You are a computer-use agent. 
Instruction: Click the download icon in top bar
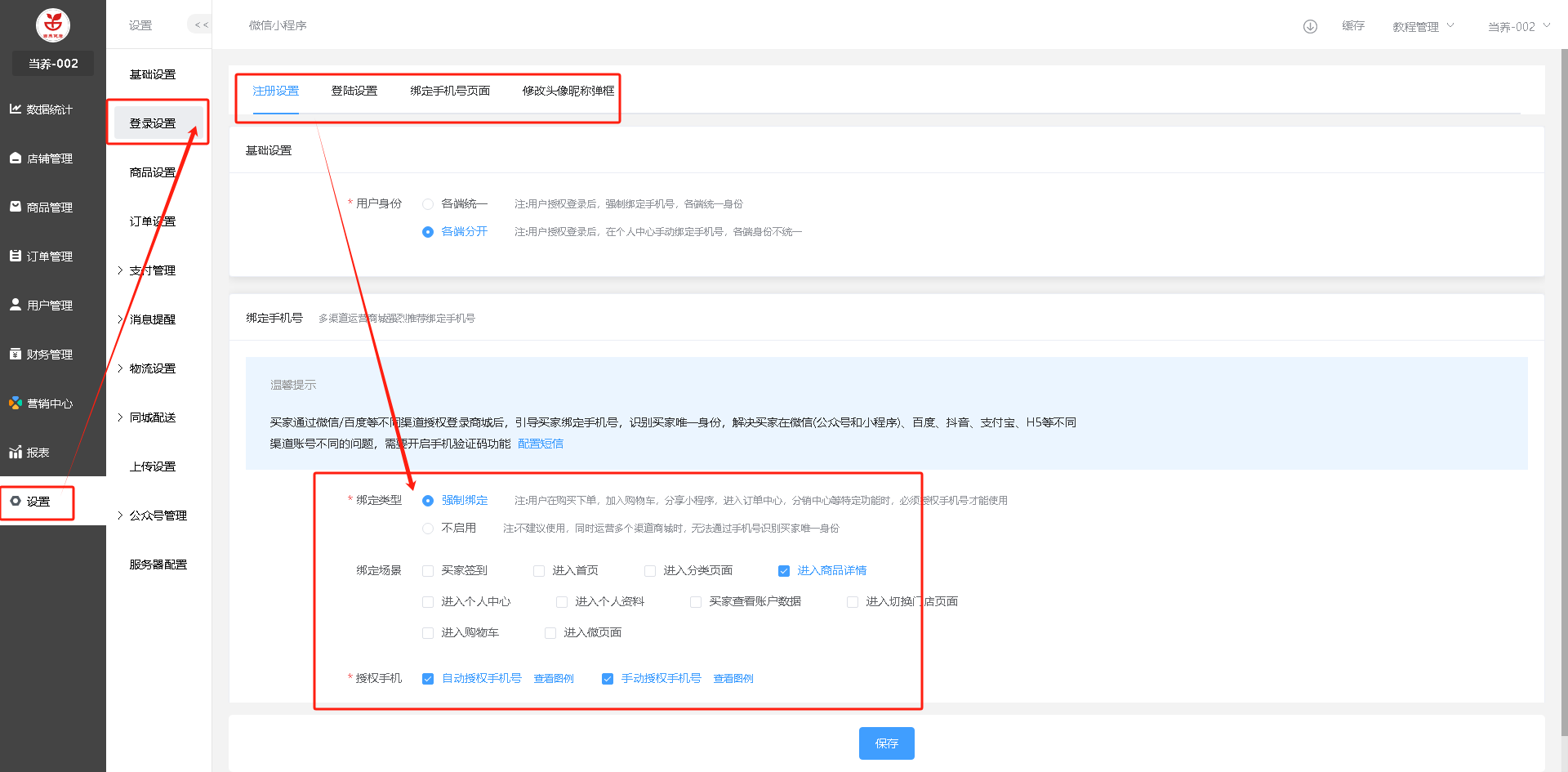click(1310, 26)
